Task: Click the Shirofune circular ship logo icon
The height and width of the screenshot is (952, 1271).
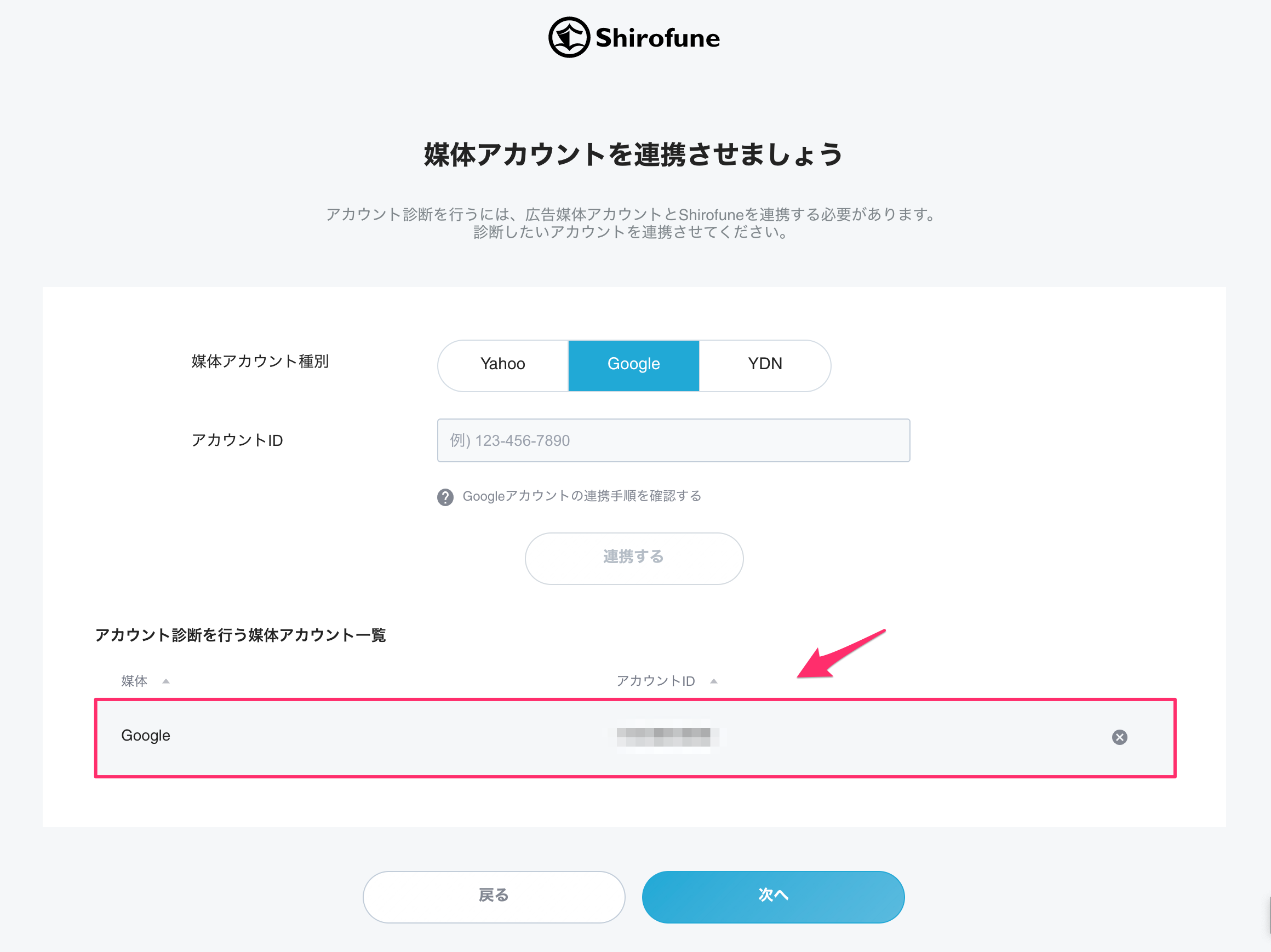Action: click(569, 37)
